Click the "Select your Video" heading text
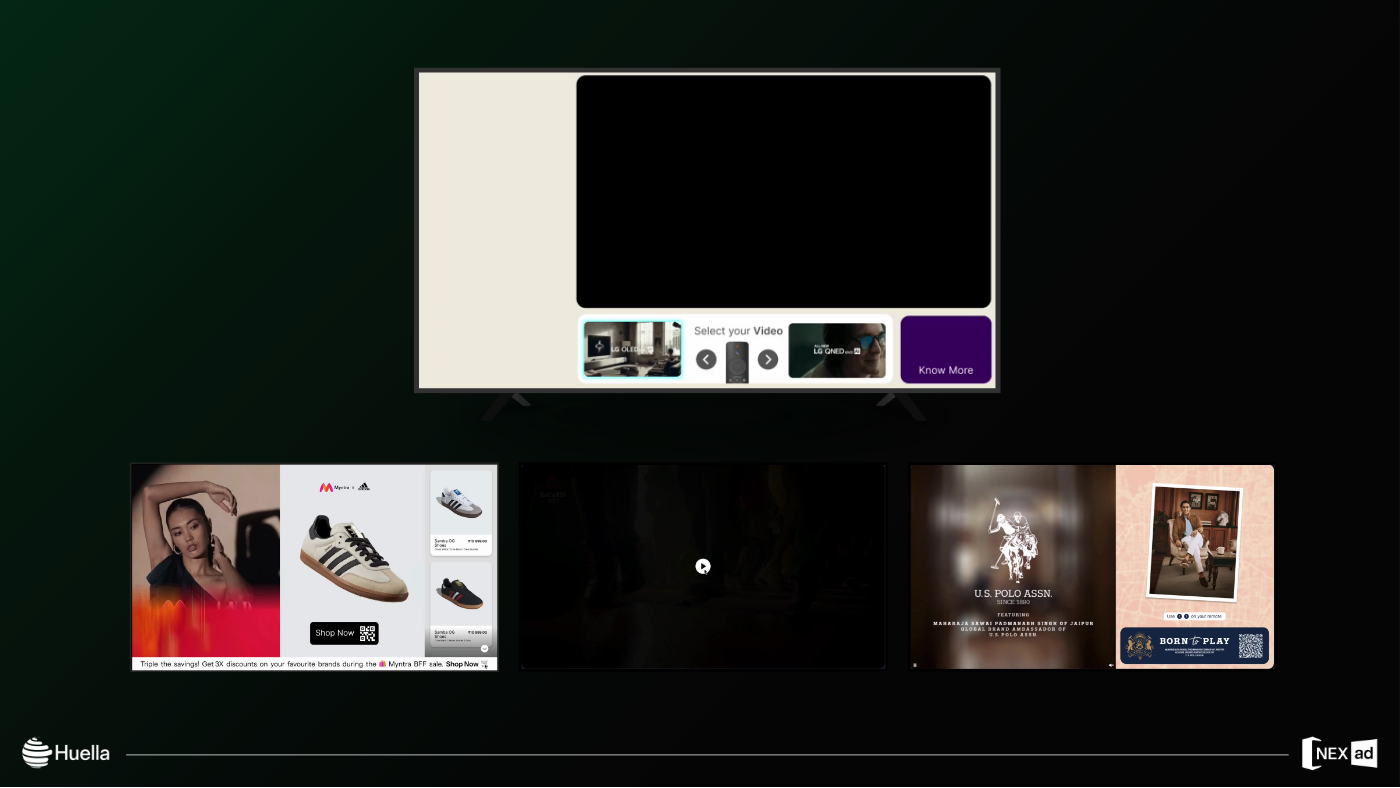1400x788 pixels. tap(738, 331)
